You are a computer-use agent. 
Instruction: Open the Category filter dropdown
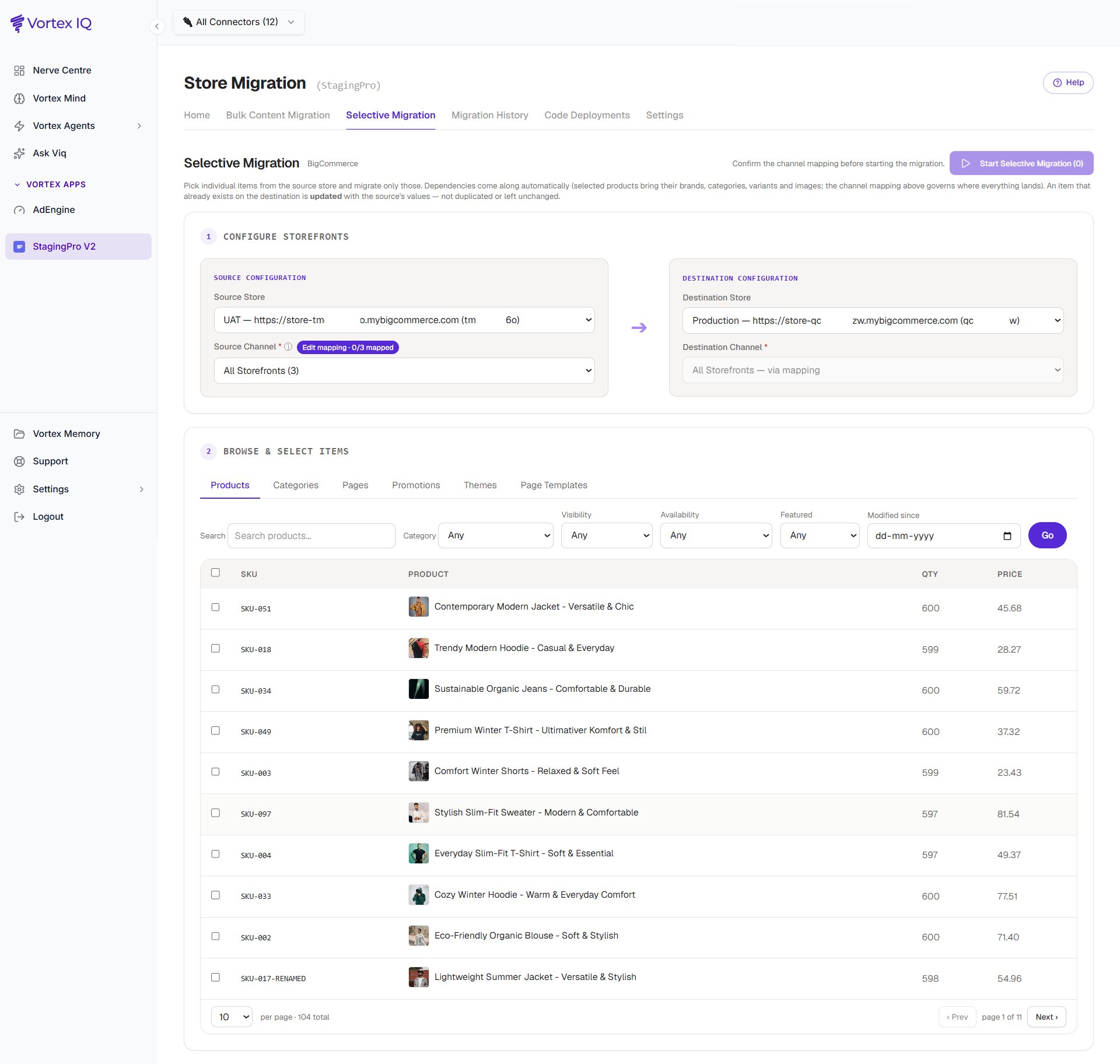coord(496,535)
